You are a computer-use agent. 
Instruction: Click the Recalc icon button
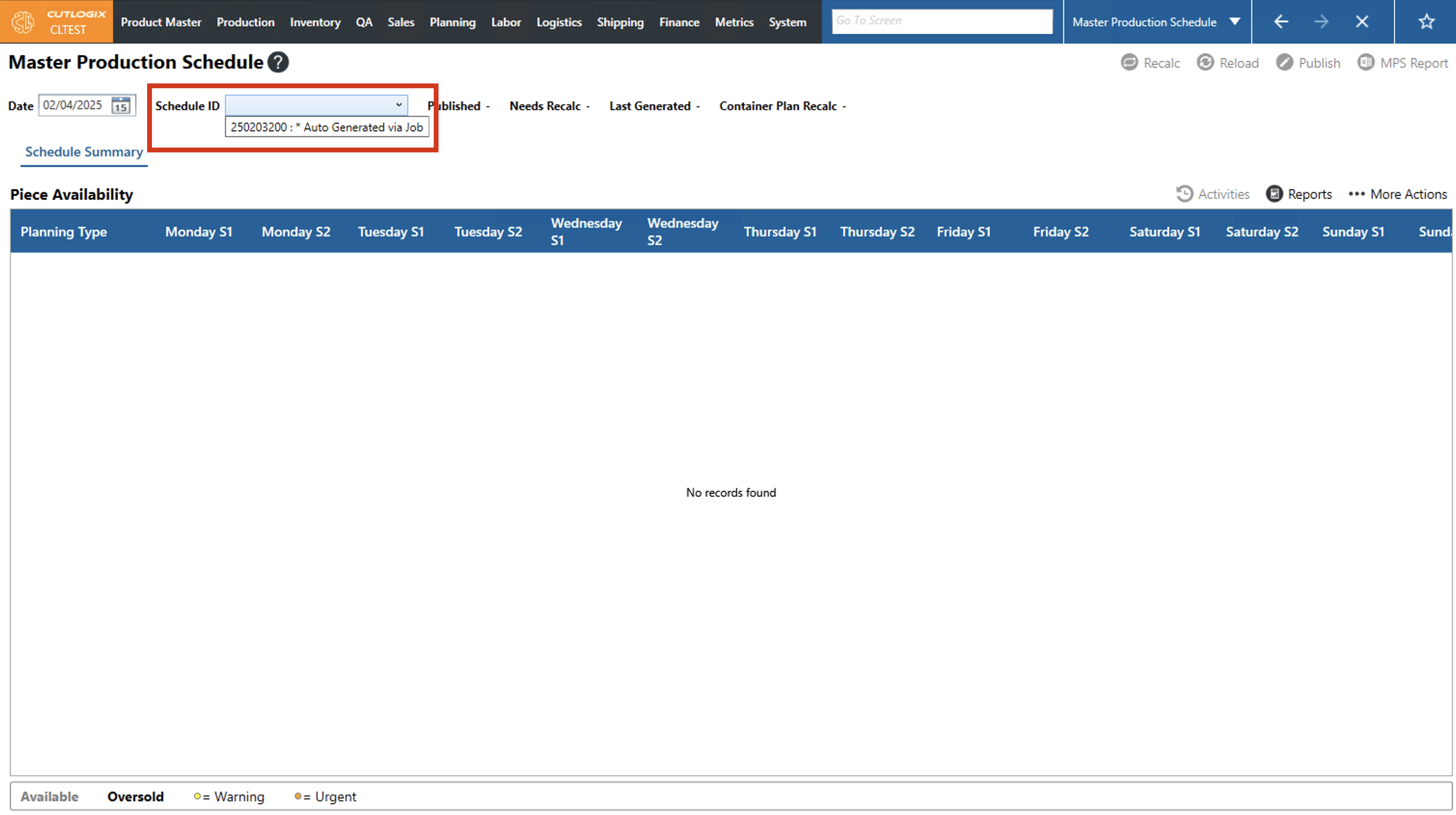point(1129,63)
